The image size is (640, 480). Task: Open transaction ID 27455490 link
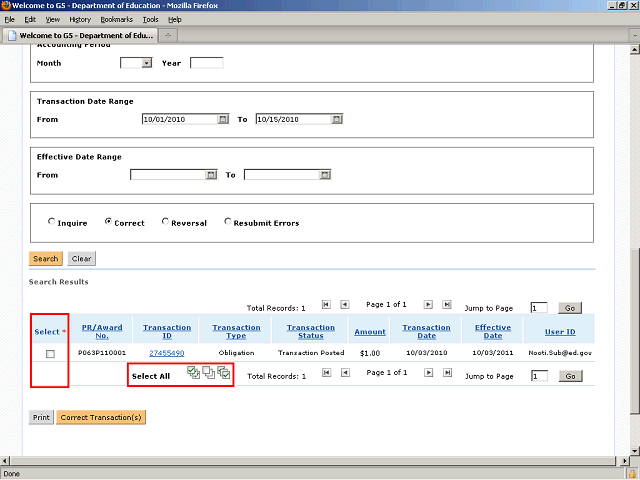click(x=167, y=353)
